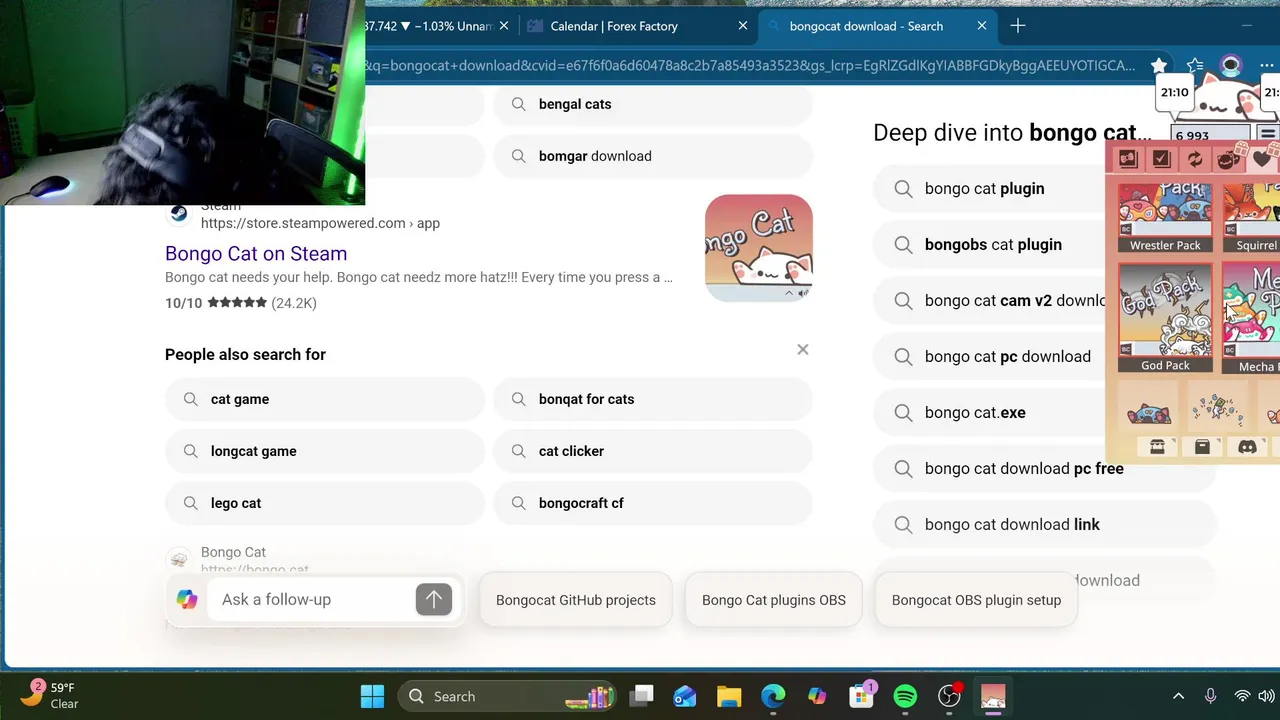1280x720 pixels.
Task: Select the bongo cat cam v2 download suggestion
Action: pyautogui.click(x=990, y=300)
